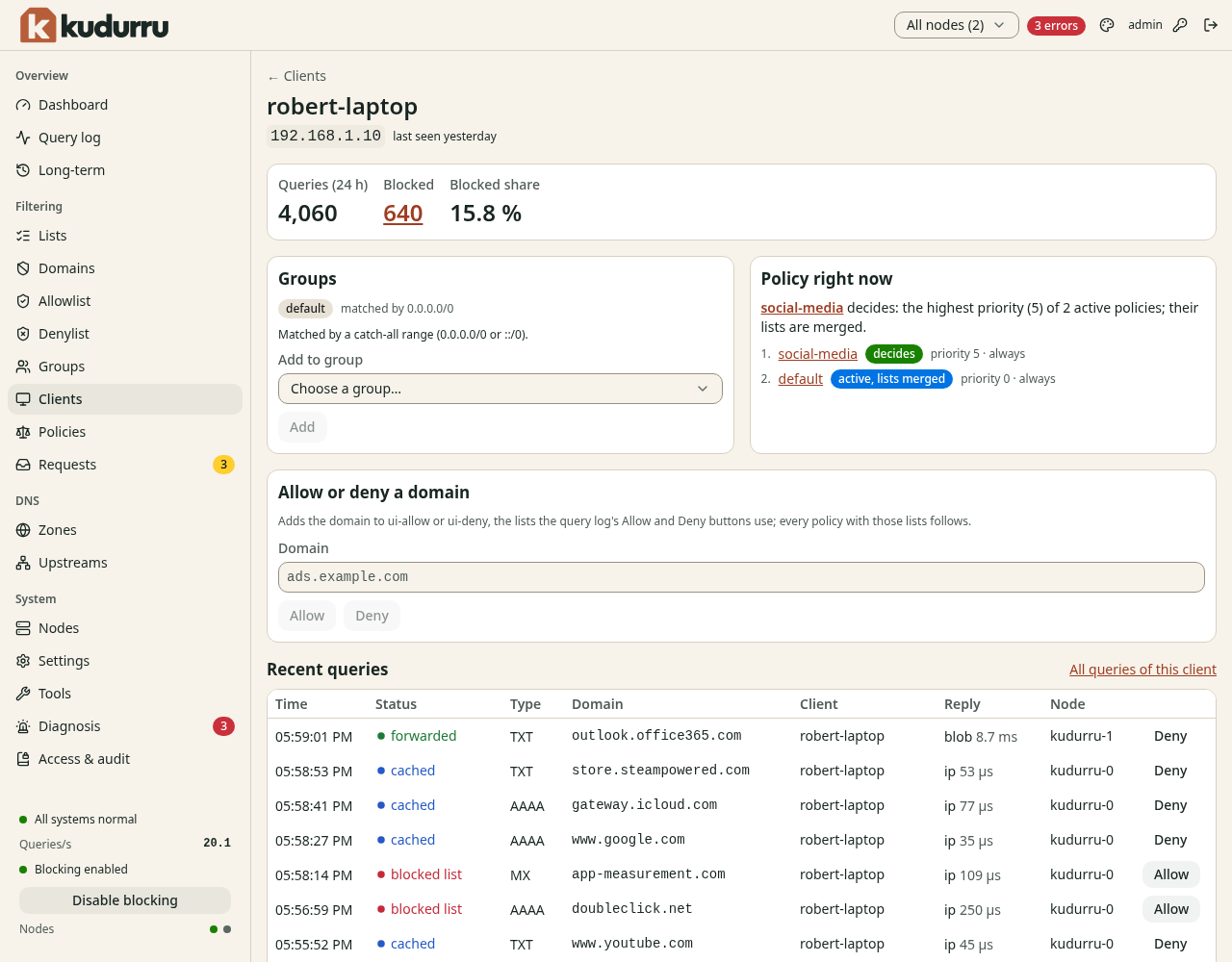Click the gateway.icloud.com domain cell
The image size is (1232, 962).
644,805
